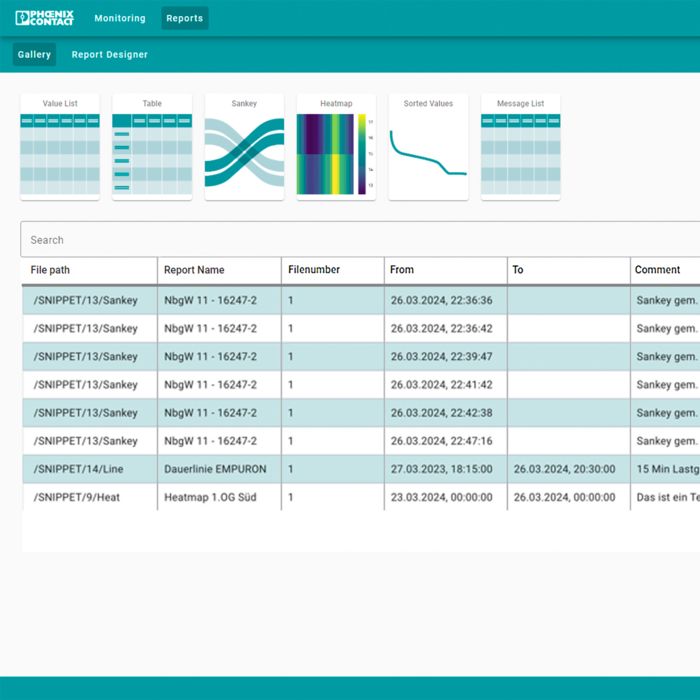Switch to the Report Designer tab
700x700 pixels.
coord(109,54)
